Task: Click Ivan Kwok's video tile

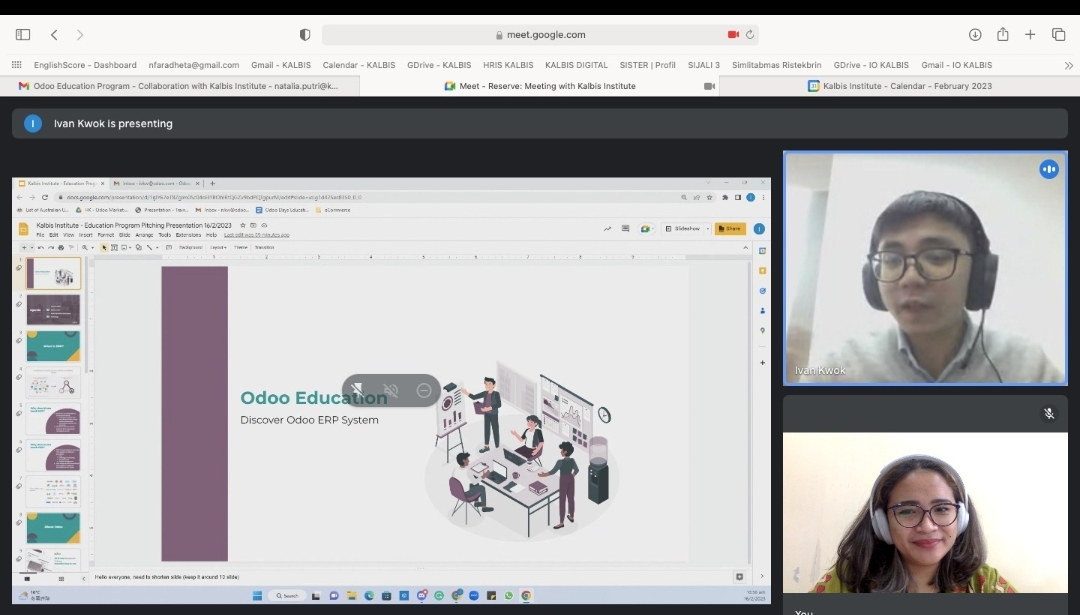Action: [x=925, y=268]
